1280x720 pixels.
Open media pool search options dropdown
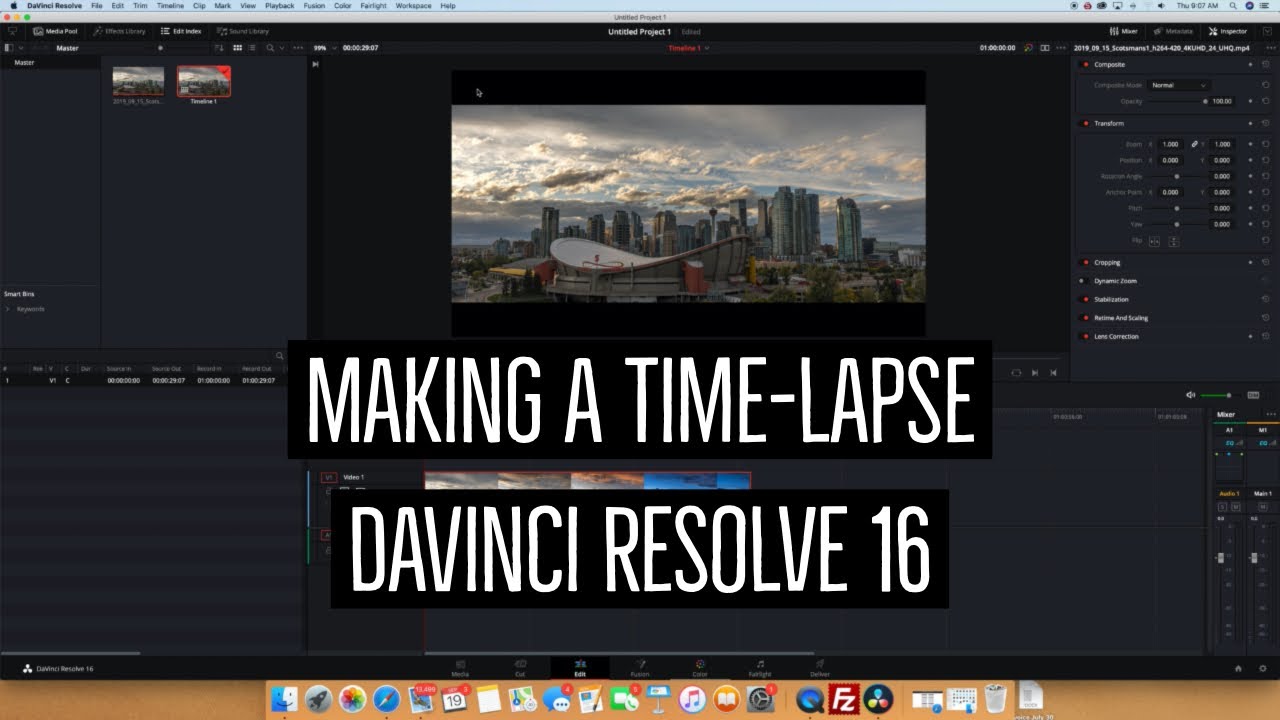282,48
